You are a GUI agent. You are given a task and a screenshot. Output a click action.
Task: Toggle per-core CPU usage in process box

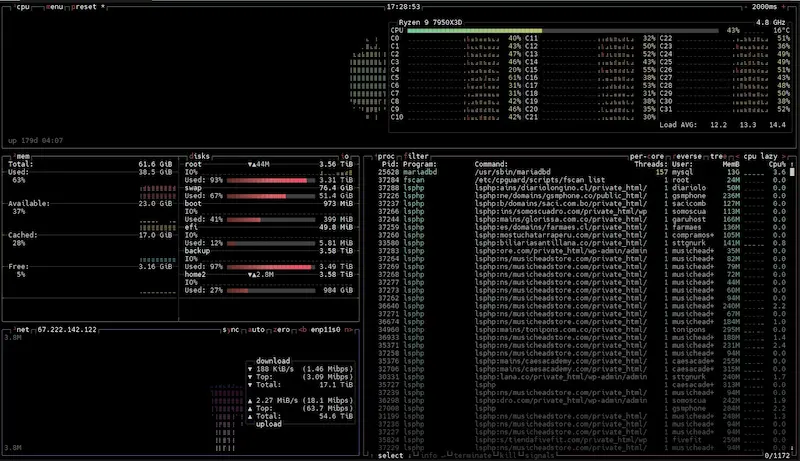click(x=647, y=156)
